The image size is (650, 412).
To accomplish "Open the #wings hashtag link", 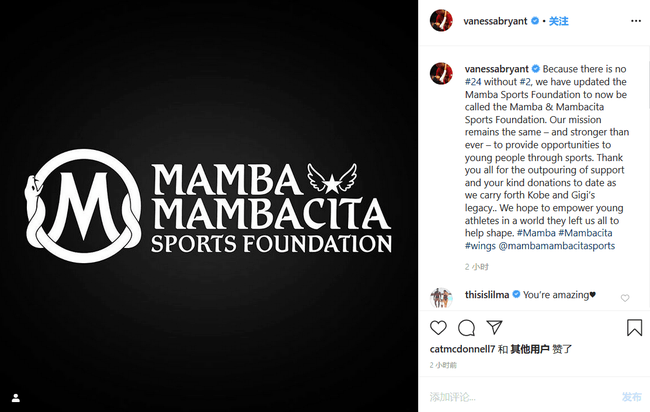I will point(482,246).
